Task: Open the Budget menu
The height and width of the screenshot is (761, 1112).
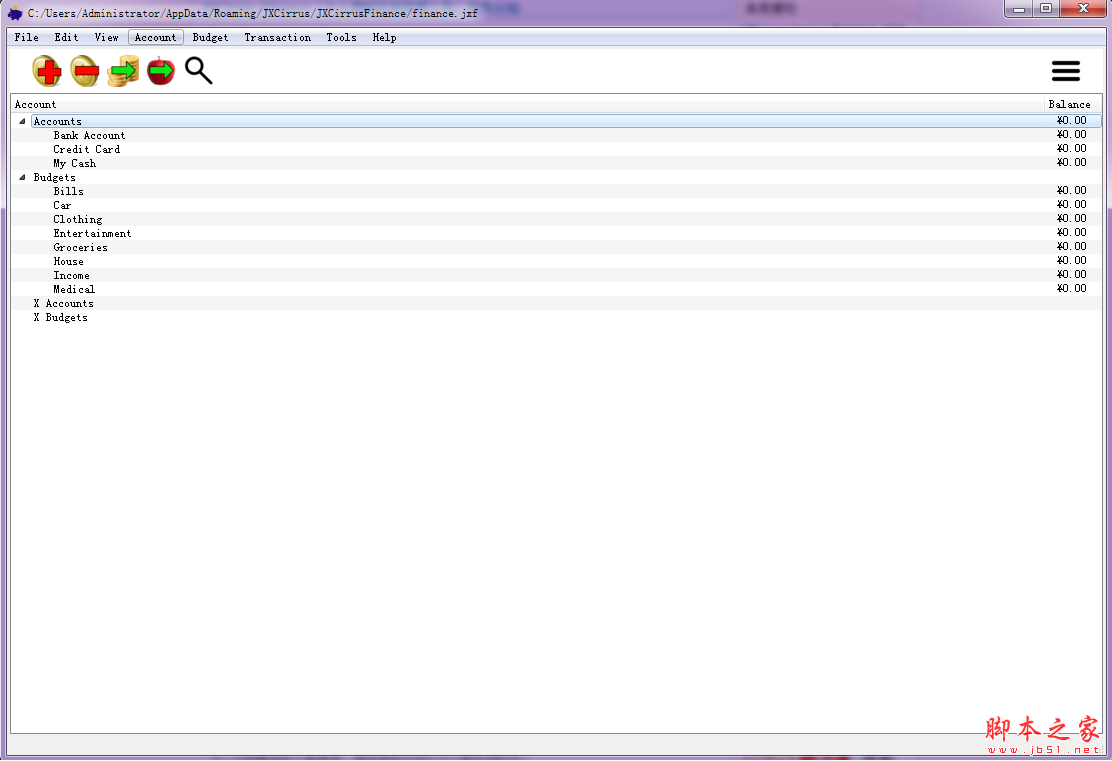Action: tap(211, 38)
